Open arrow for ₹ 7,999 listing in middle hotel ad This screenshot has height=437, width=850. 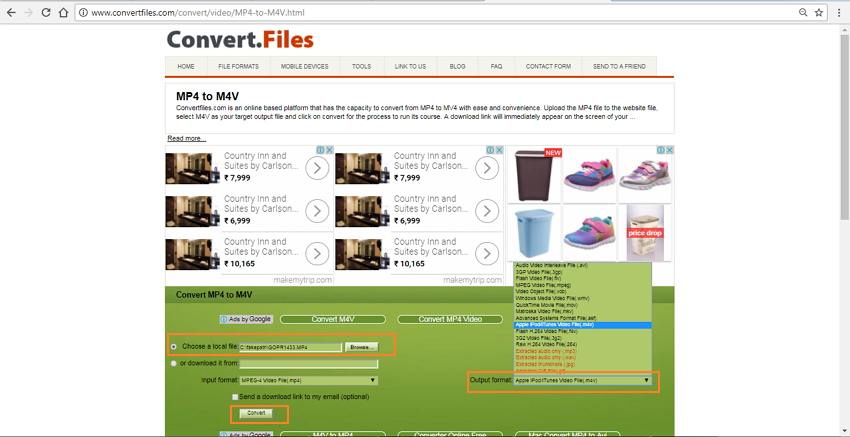(487, 169)
